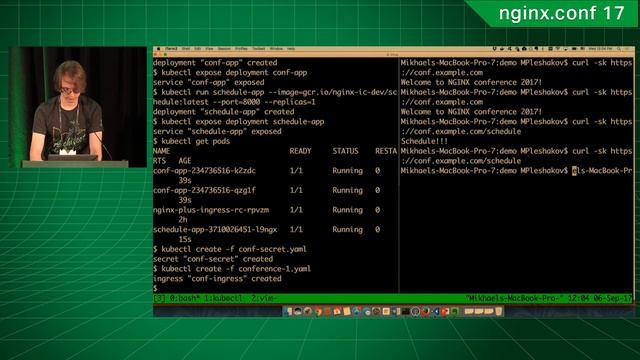This screenshot has height=360, width=640.
Task: Switch to tmux window 2:vim-
Action: click(x=264, y=298)
